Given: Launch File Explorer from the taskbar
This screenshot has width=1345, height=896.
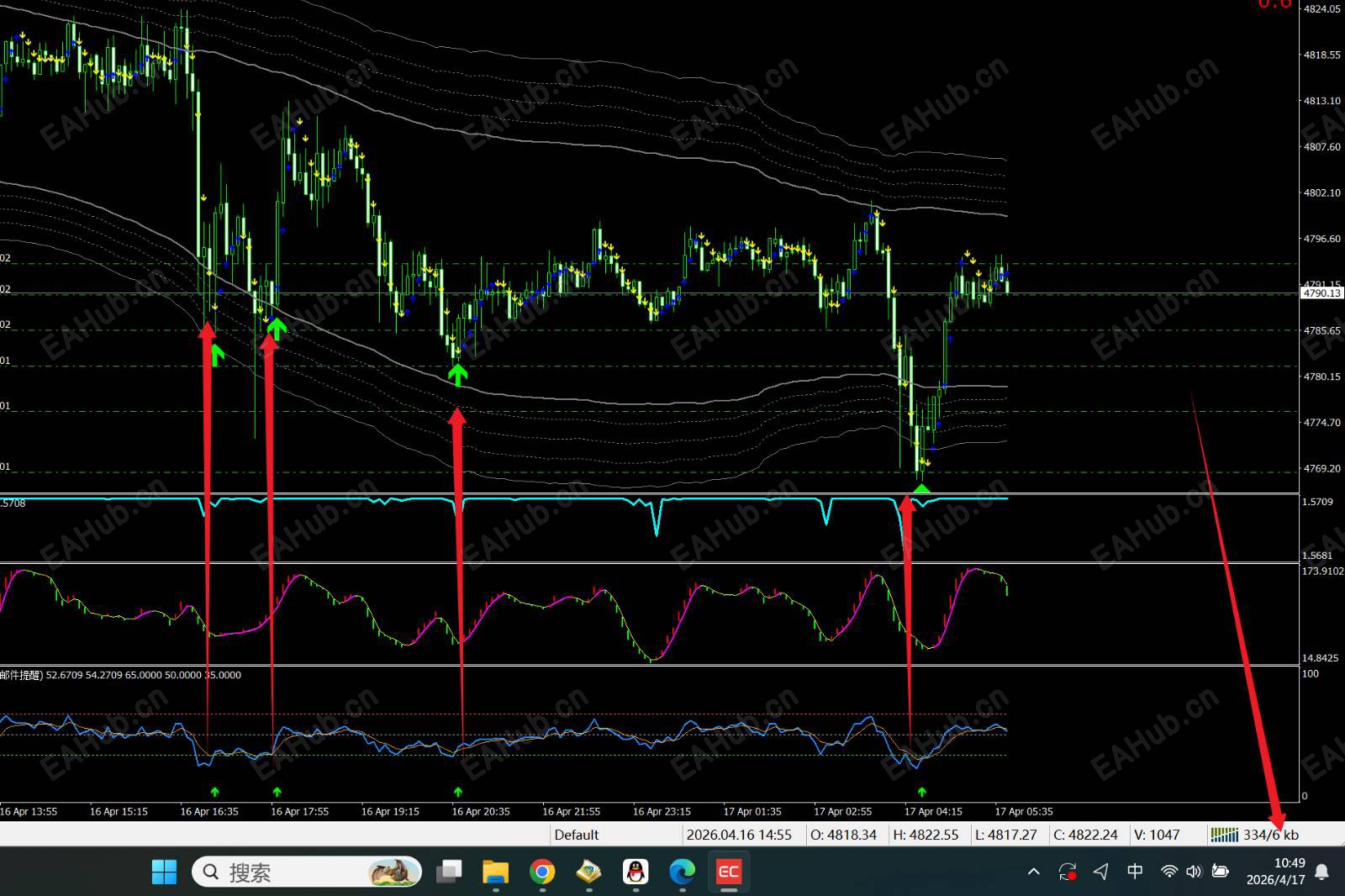Looking at the screenshot, I should click(x=496, y=872).
